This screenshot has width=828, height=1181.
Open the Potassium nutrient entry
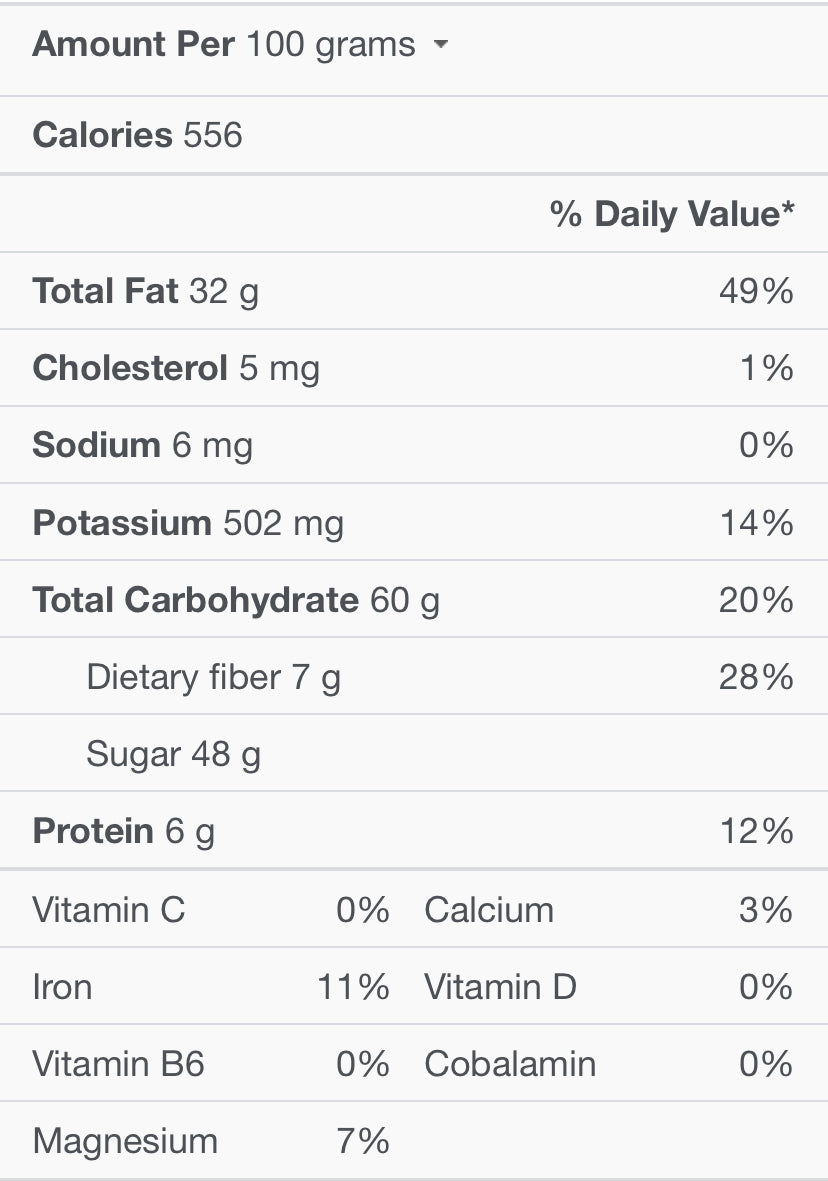(122, 522)
